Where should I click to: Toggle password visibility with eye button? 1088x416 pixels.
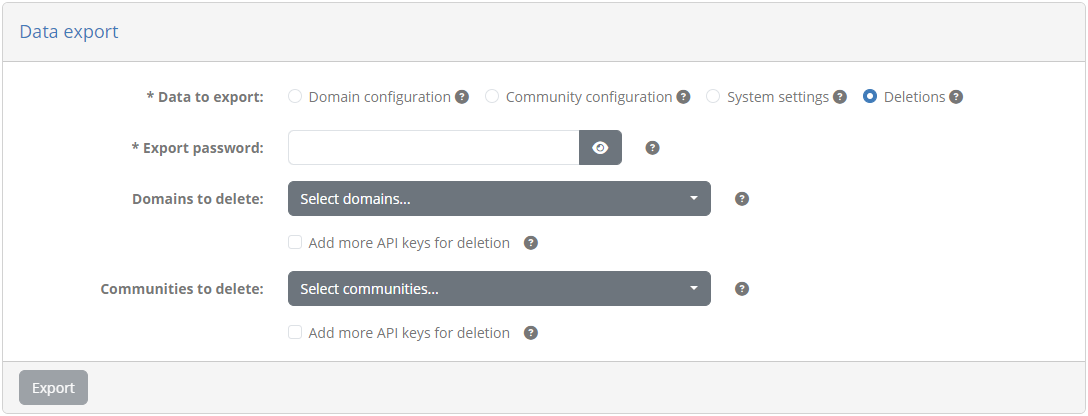[600, 148]
